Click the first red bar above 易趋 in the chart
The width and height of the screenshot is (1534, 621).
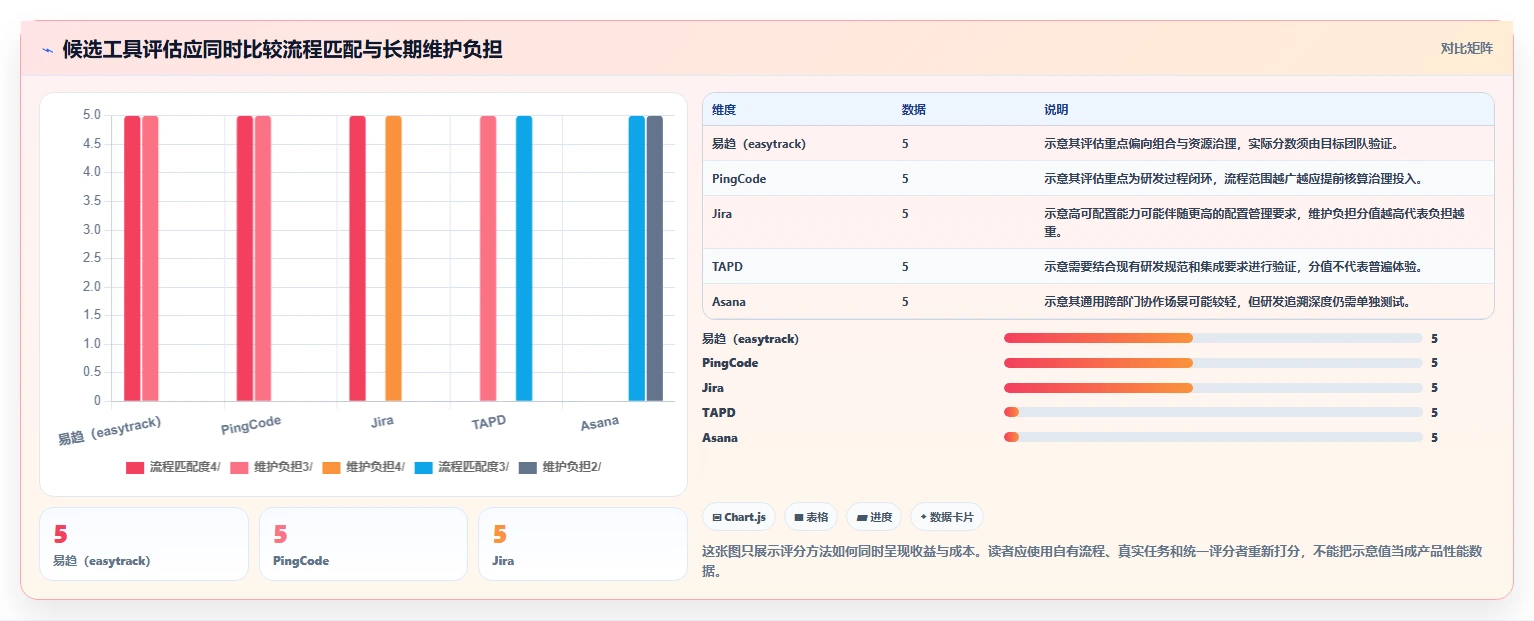pos(132,258)
